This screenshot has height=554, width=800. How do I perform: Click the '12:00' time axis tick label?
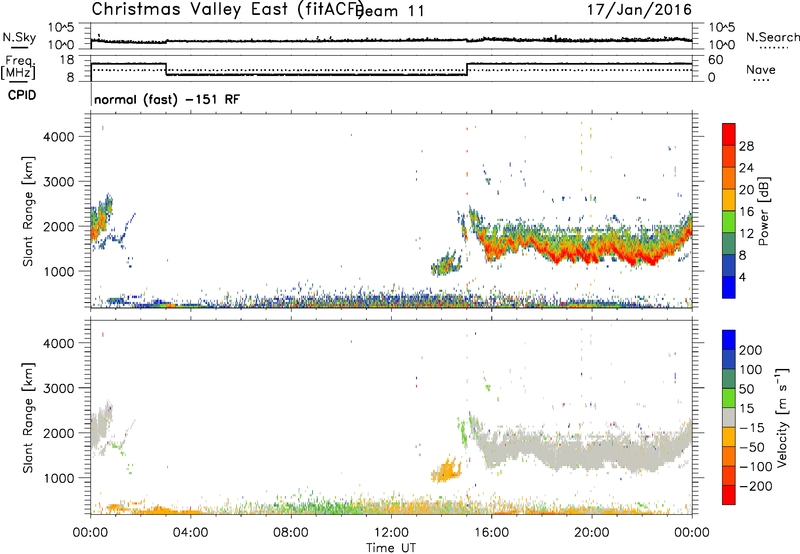[391, 533]
